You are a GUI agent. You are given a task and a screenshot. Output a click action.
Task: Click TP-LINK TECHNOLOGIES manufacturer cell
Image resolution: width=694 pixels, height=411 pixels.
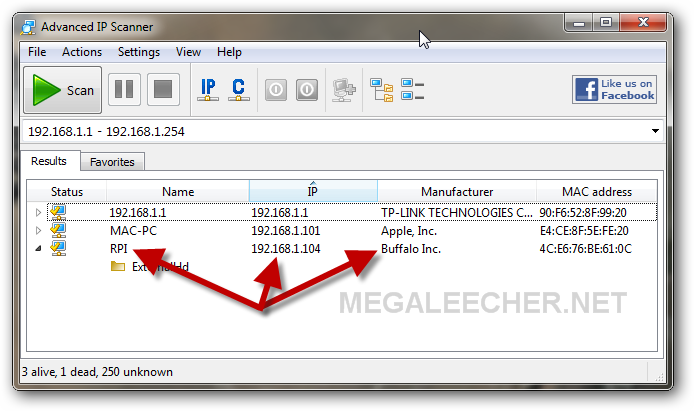tap(457, 213)
